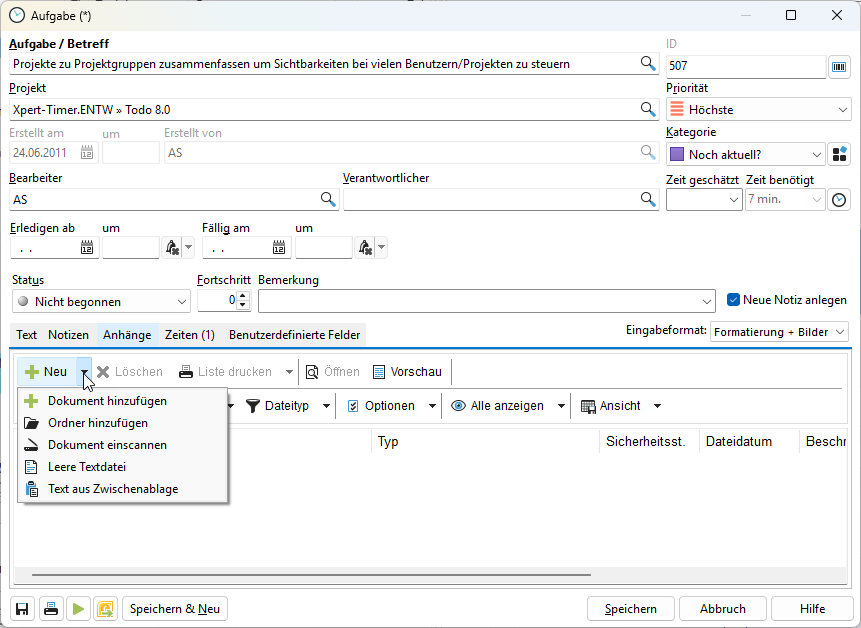
Task: Open the calendar picker for Fällig am
Action: pos(281,247)
